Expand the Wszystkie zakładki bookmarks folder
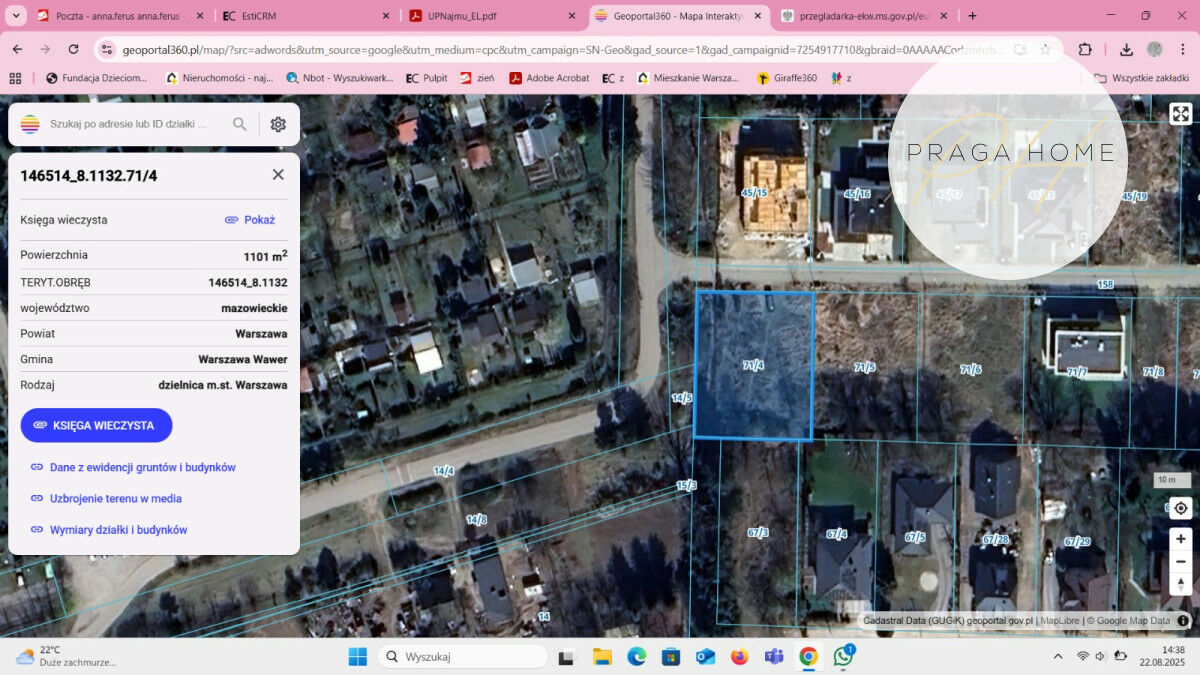Screen dimensions: 1200x675 [x=1140, y=78]
